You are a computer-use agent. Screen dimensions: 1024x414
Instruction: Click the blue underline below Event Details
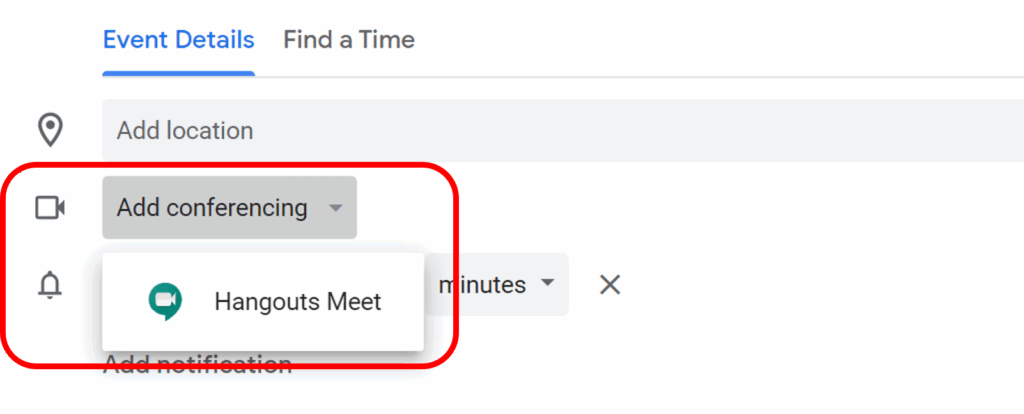click(179, 72)
